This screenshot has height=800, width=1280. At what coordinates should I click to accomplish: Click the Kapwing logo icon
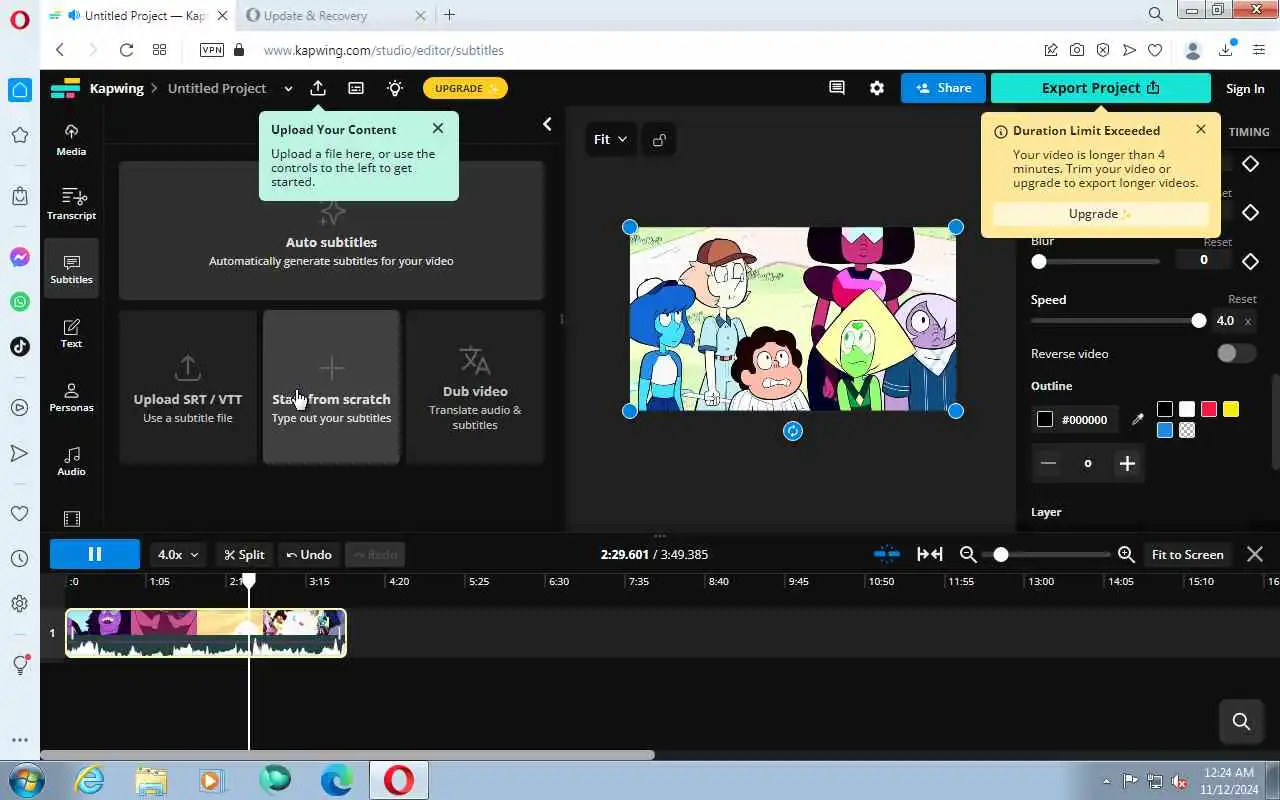click(x=65, y=88)
